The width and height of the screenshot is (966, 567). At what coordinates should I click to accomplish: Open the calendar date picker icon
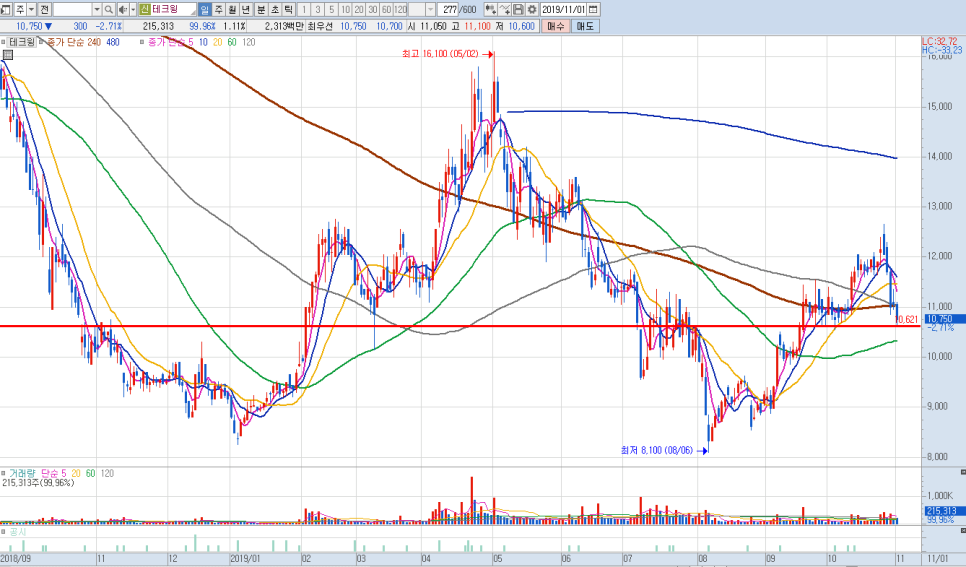tap(593, 9)
